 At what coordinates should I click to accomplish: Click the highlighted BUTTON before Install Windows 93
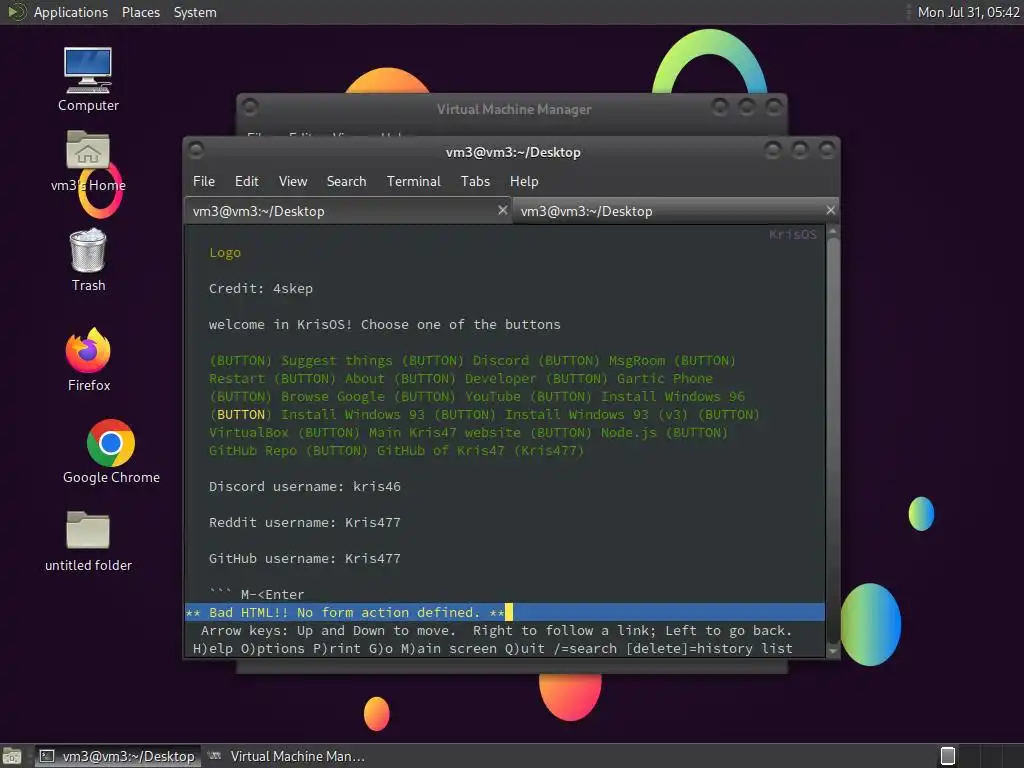(240, 415)
